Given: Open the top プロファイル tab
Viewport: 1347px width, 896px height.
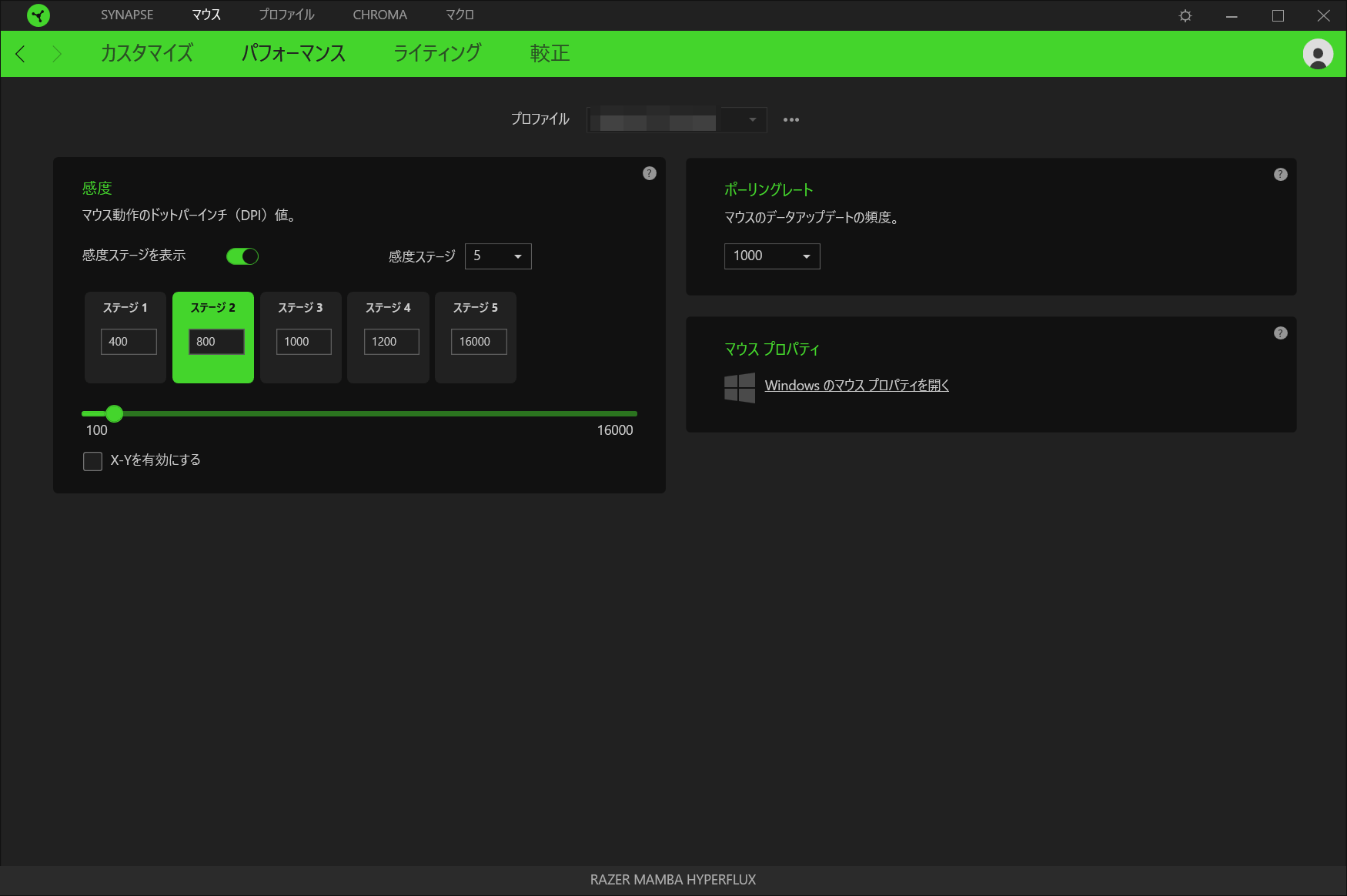Looking at the screenshot, I should 286,15.
